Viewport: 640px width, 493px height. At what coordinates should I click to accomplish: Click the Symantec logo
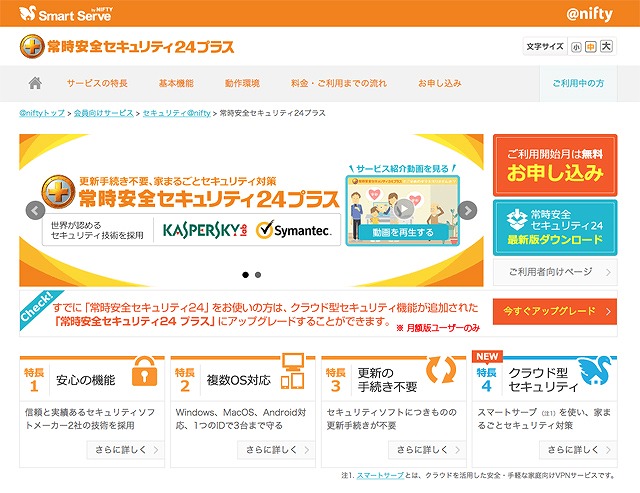pos(293,230)
